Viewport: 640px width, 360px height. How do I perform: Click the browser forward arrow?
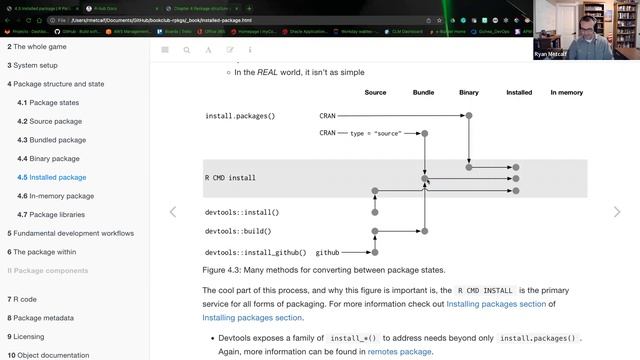(18, 20)
